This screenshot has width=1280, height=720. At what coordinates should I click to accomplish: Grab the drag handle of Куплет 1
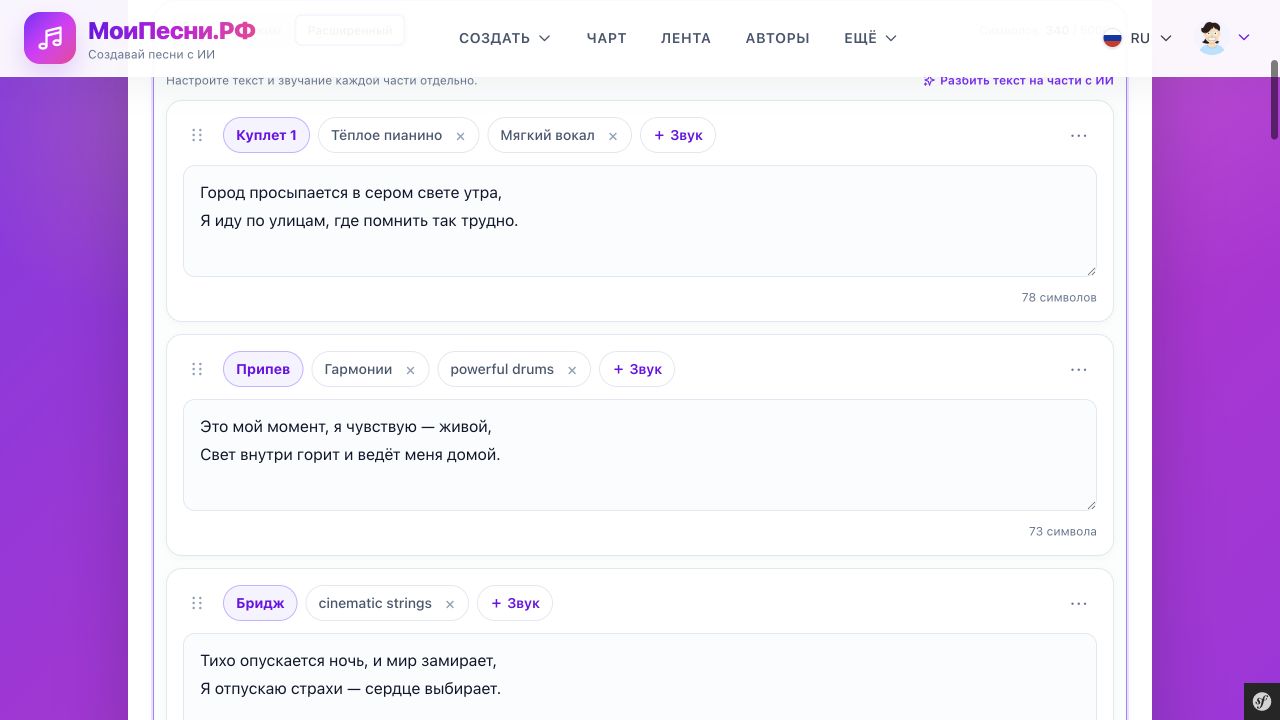[x=197, y=135]
